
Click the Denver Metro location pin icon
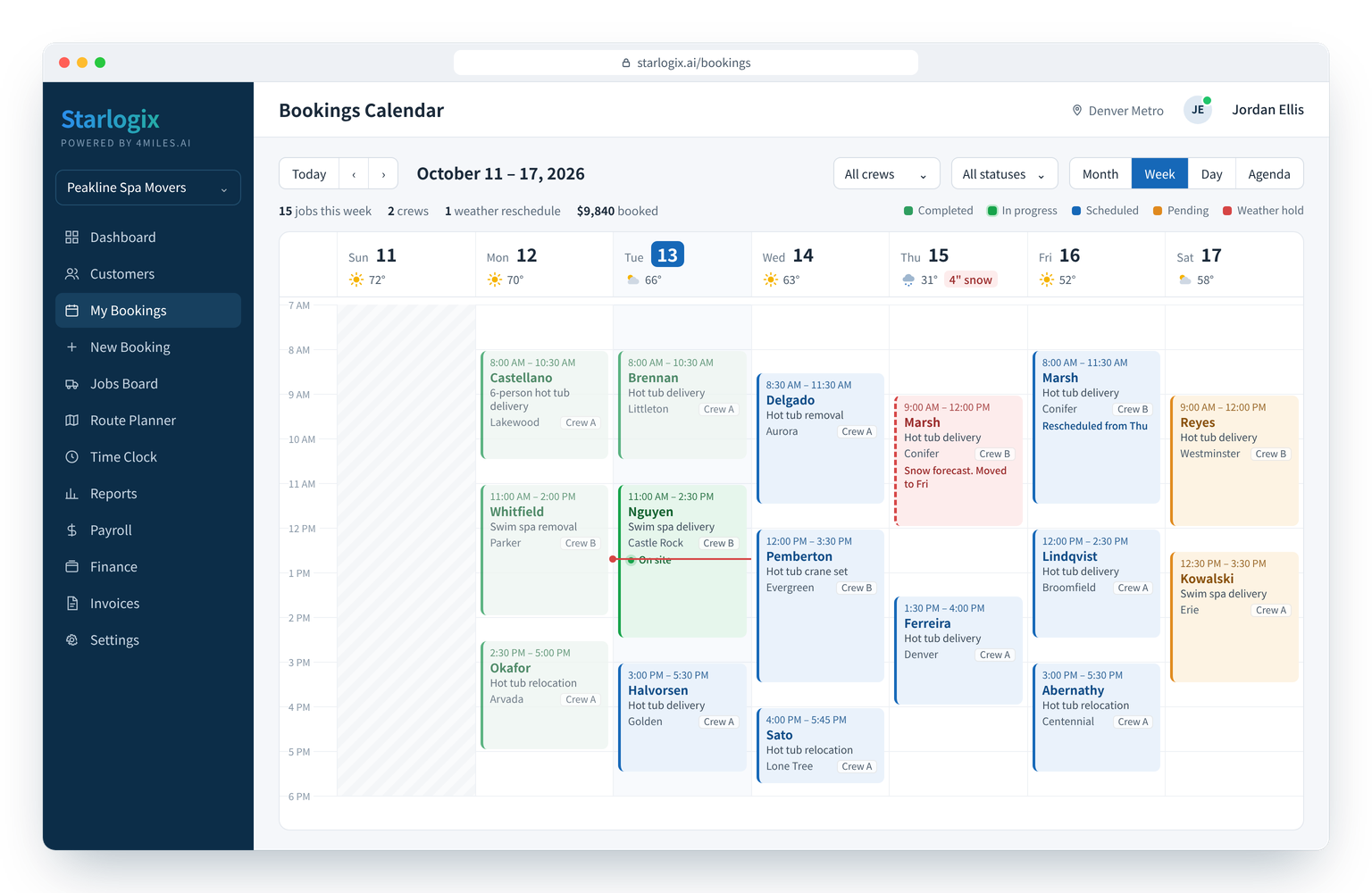pyautogui.click(x=1077, y=111)
